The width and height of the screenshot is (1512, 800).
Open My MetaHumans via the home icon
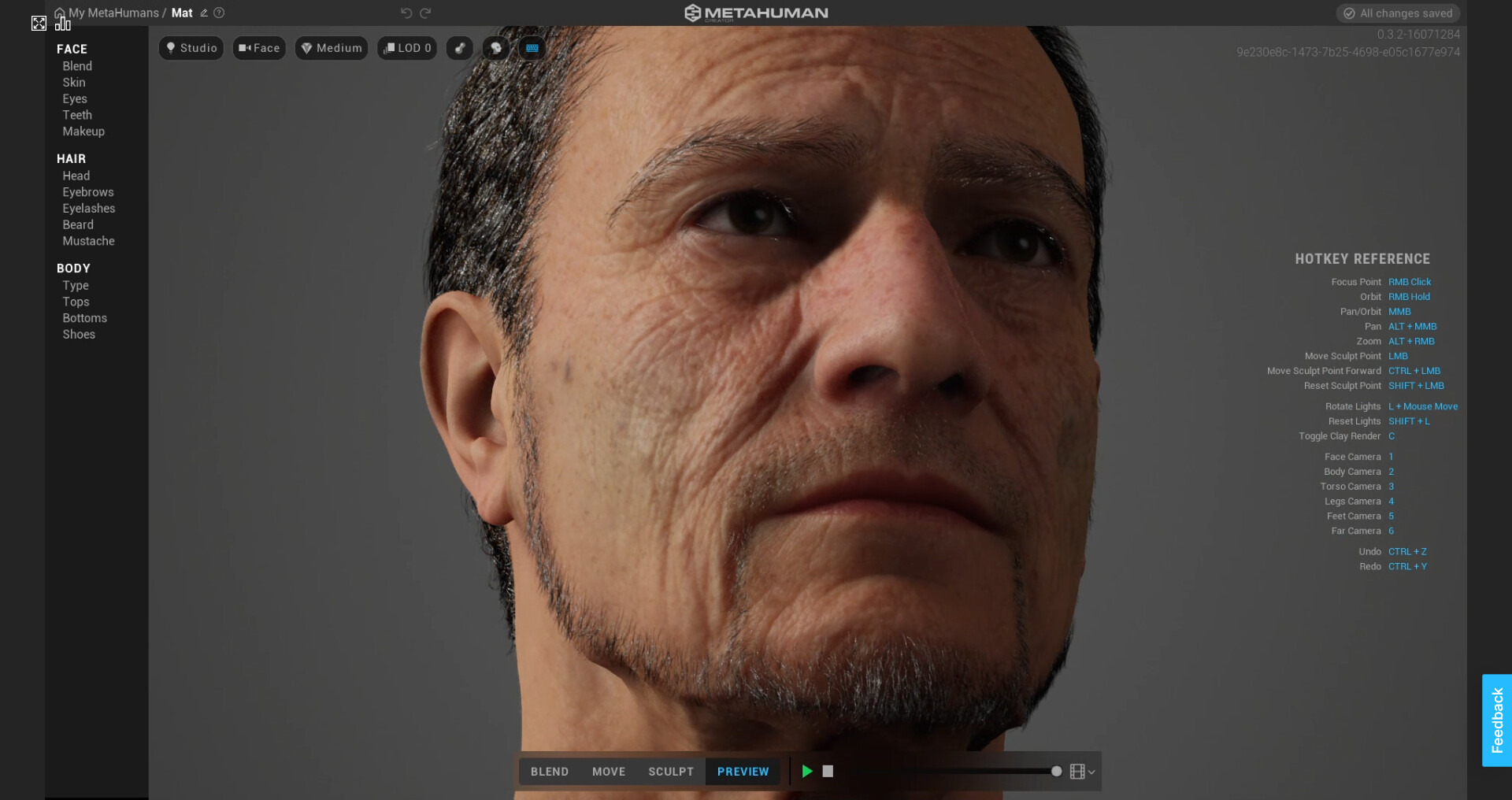click(x=60, y=13)
